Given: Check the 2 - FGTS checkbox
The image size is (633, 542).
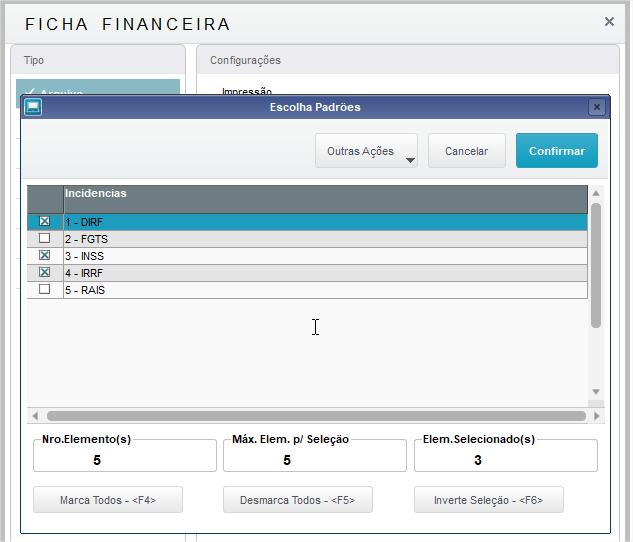Looking at the screenshot, I should click(x=44, y=238).
